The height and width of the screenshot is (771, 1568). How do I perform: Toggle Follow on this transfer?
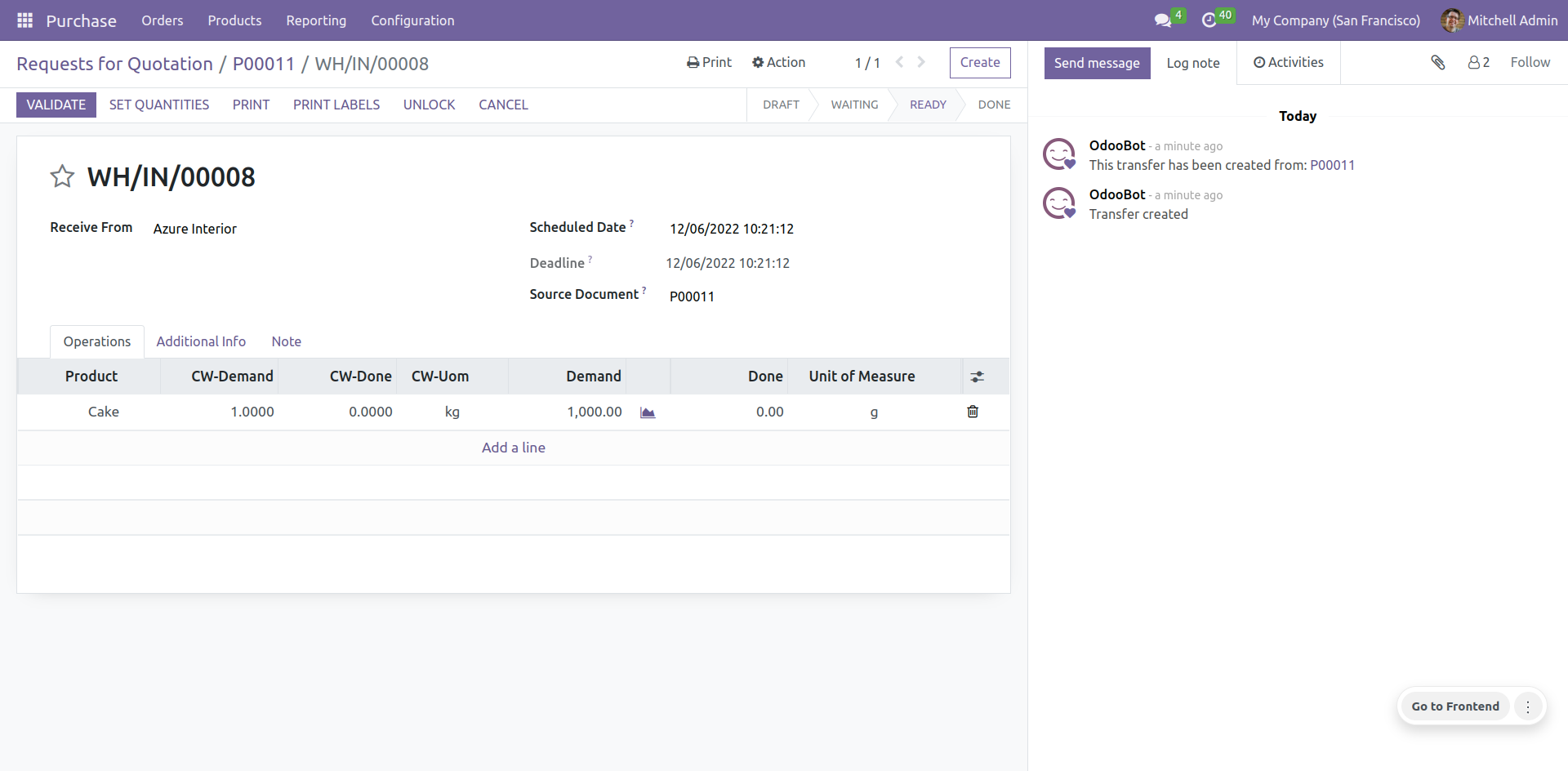pyautogui.click(x=1530, y=63)
